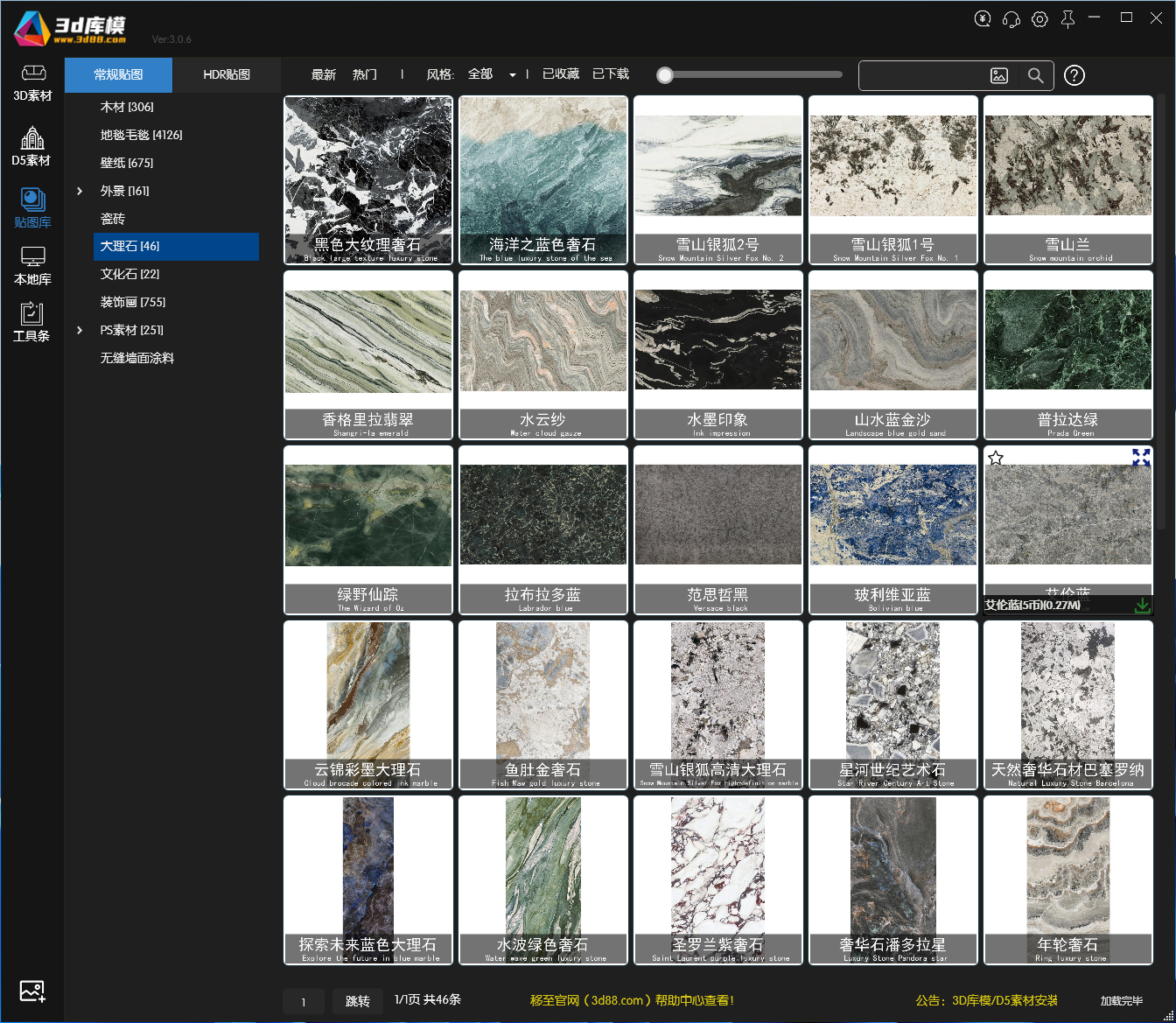The height and width of the screenshot is (1023, 1176).
Task: Open the 公告 3D库模/D5素材安装 announcement
Action: click(x=987, y=1000)
